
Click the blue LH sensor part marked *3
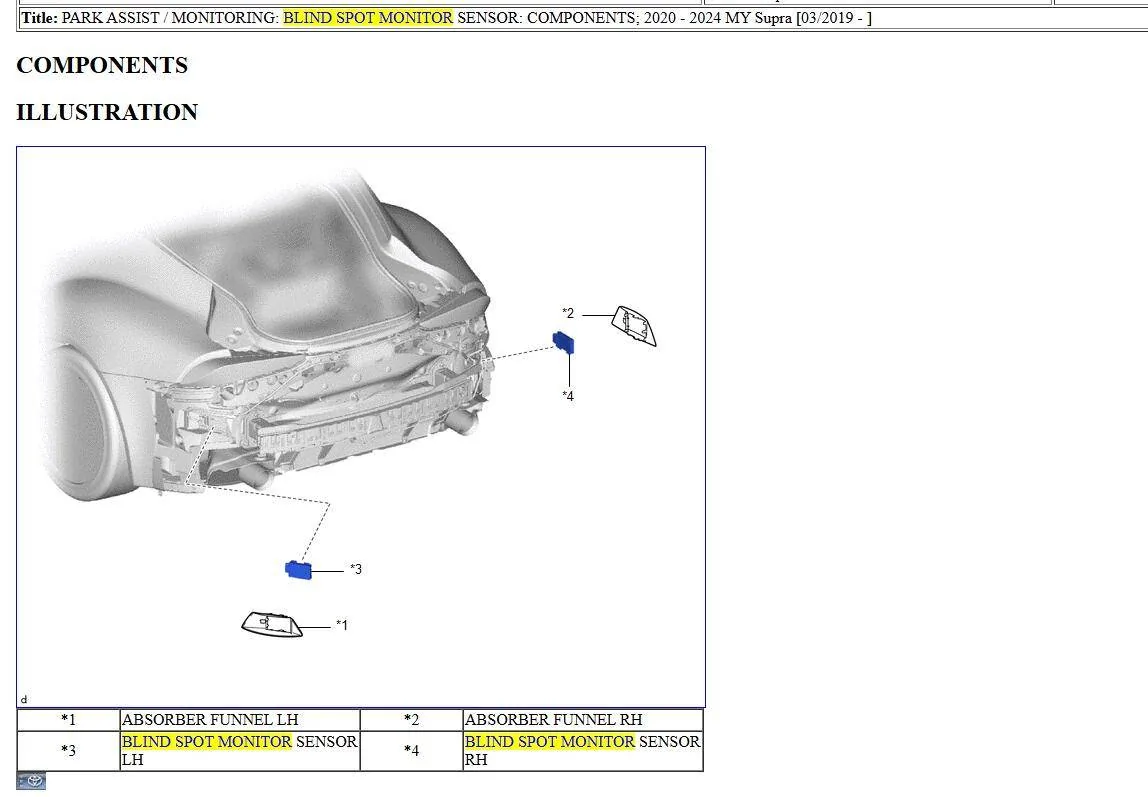298,569
